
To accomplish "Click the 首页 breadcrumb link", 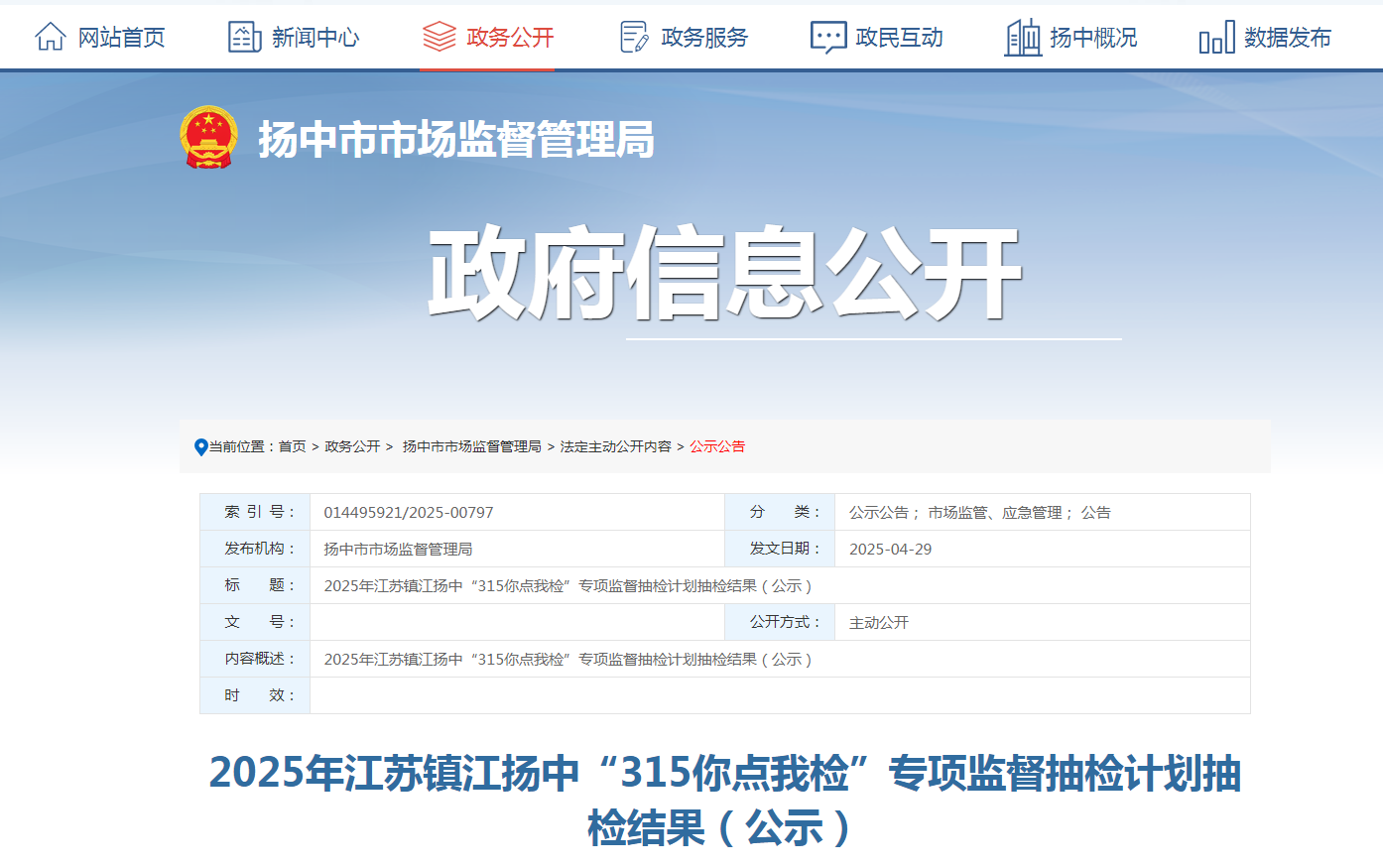I will click(x=292, y=446).
